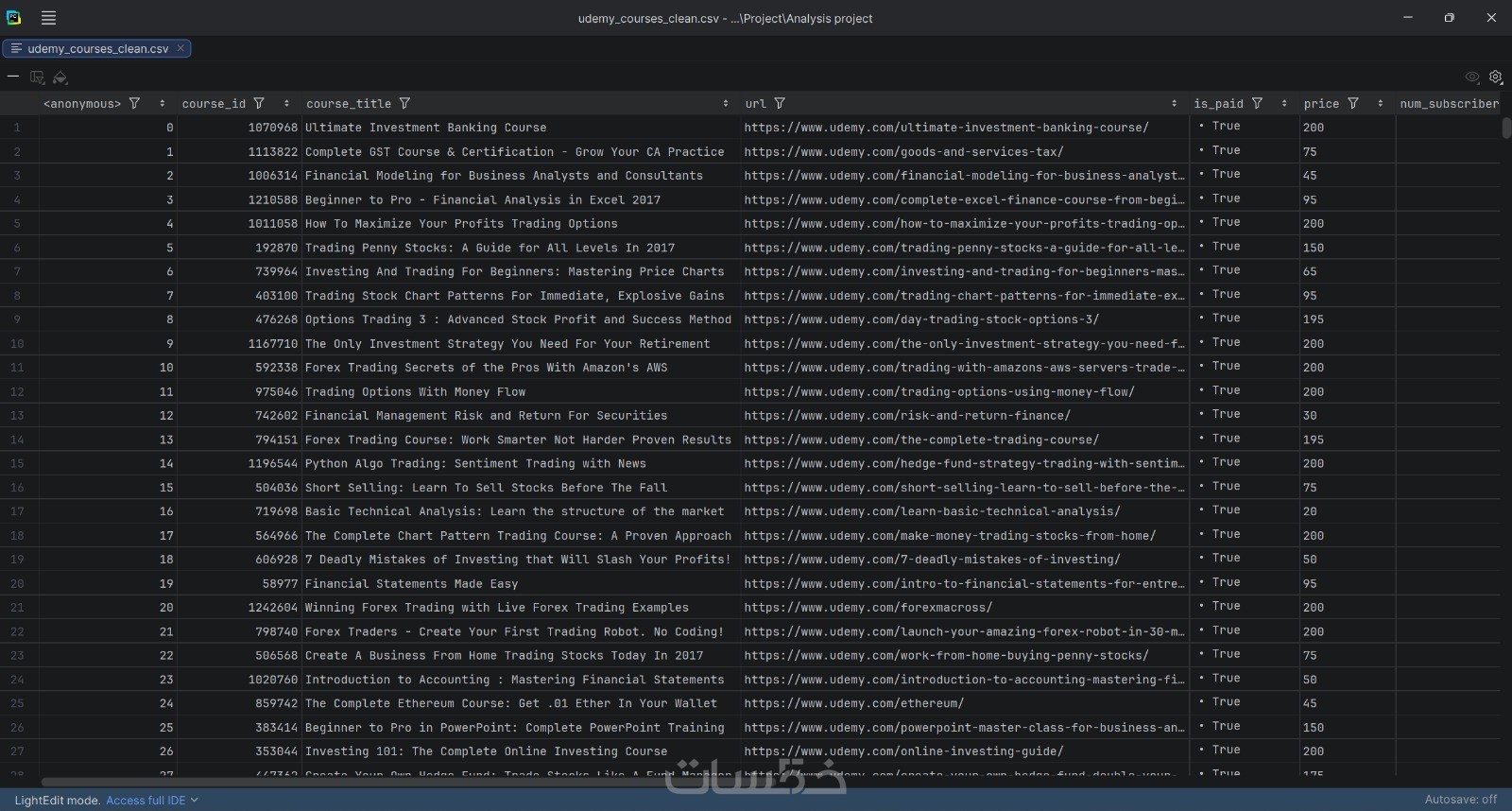Sort by the course_title column arrows
This screenshot has height=811, width=1512.
pyautogui.click(x=726, y=103)
